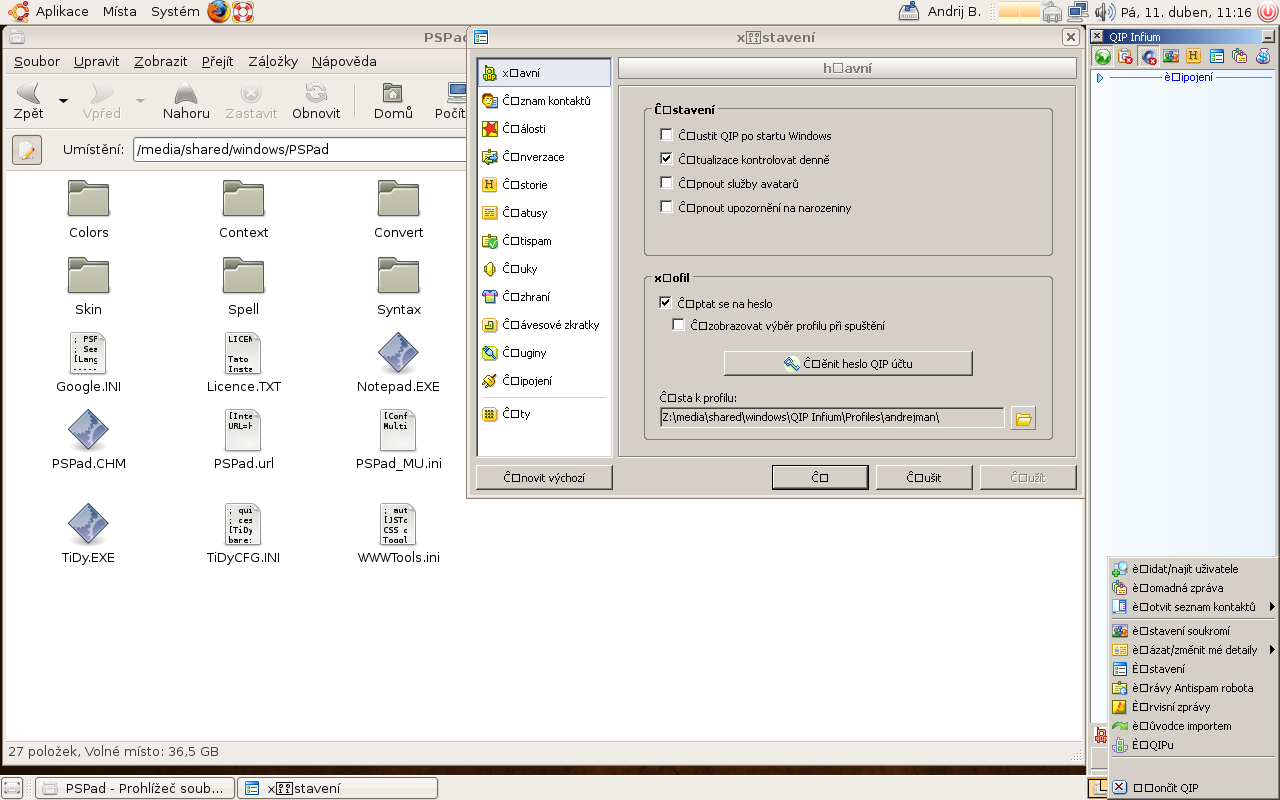
Task: Click the mass message cards icon in QIP toolbar
Action: 1240,57
